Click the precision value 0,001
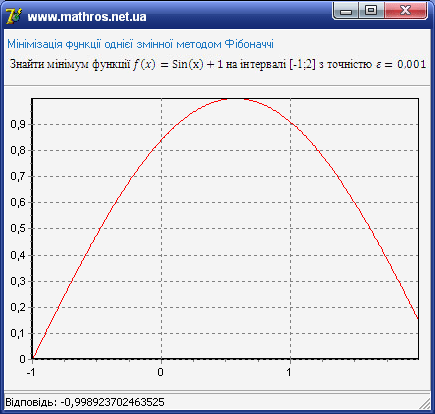435x414 pixels. (411, 64)
